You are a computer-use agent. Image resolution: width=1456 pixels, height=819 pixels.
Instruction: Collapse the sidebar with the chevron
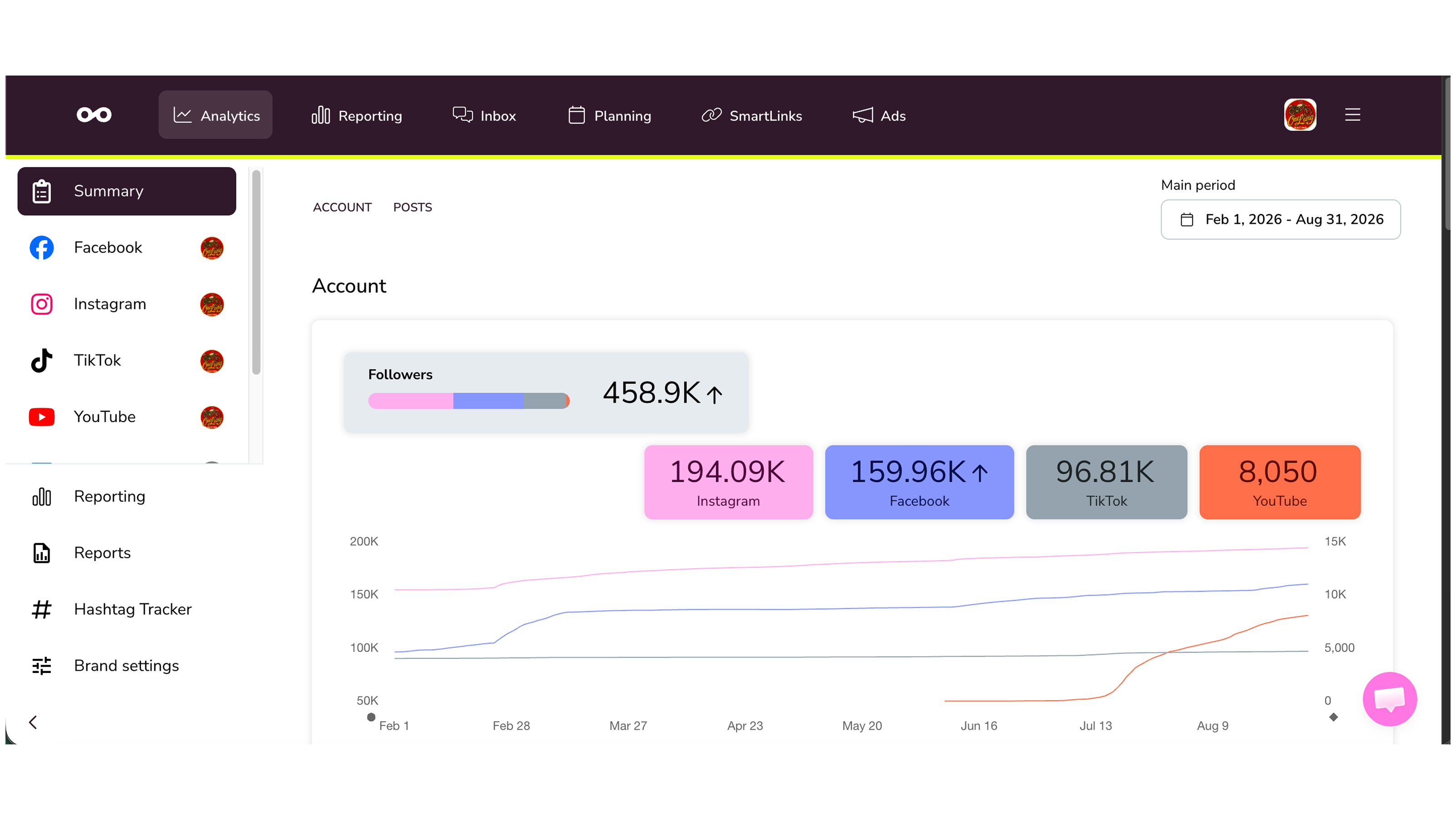[x=33, y=723]
